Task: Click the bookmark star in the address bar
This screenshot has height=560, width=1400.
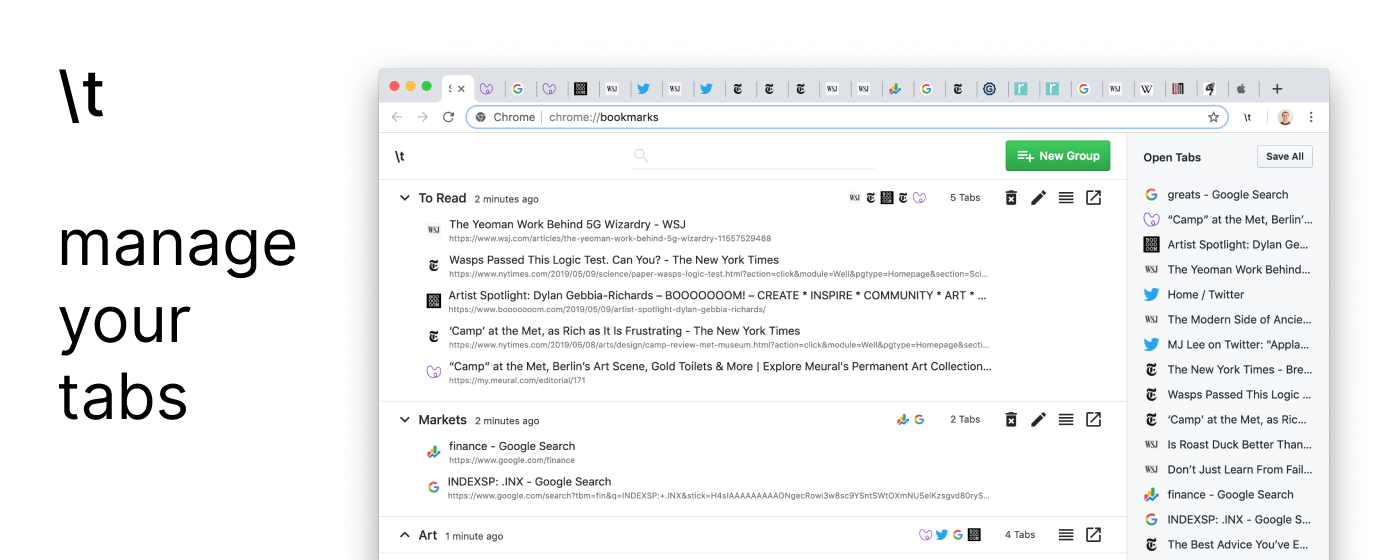Action: click(1214, 117)
